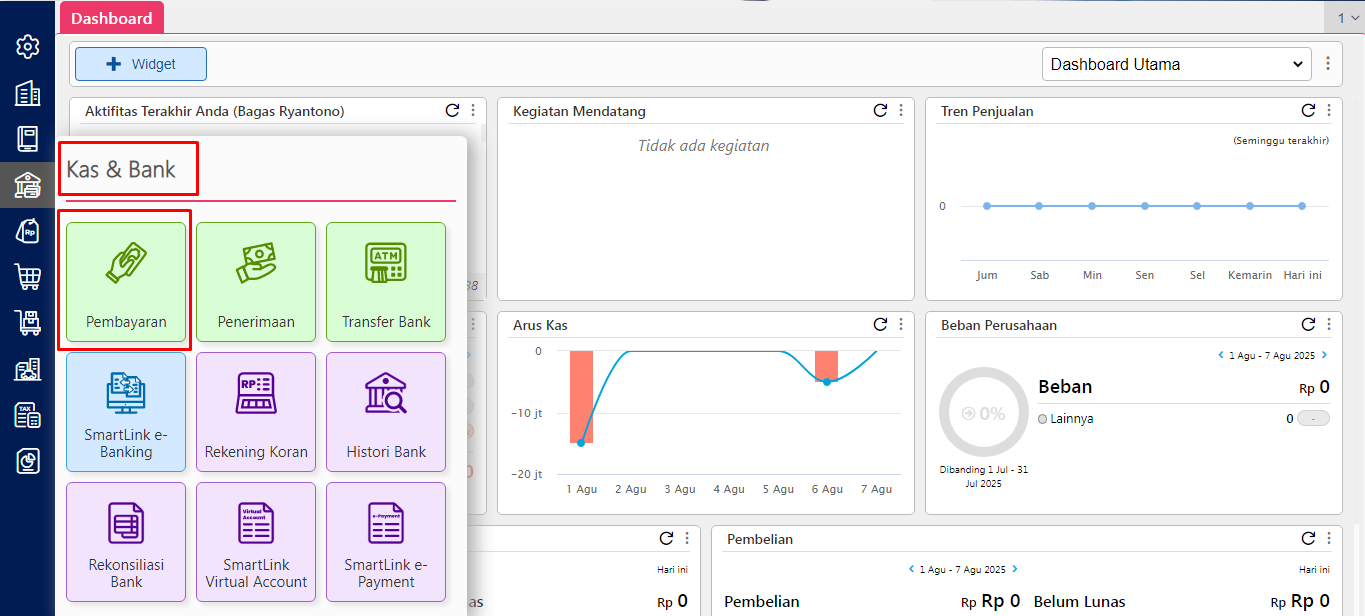Open the Penerimaan menu tile
The width and height of the screenshot is (1365, 616).
[256, 282]
